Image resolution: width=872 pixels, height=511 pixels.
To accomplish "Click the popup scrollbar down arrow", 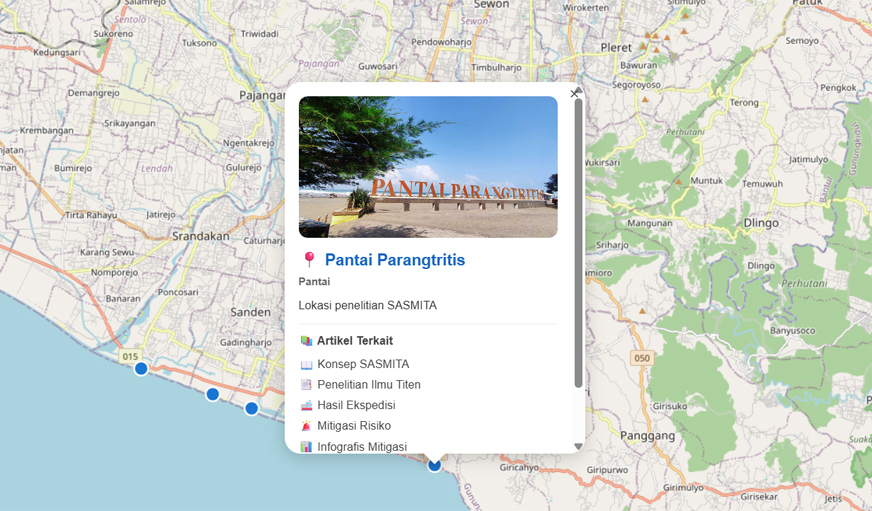I will tap(578, 446).
